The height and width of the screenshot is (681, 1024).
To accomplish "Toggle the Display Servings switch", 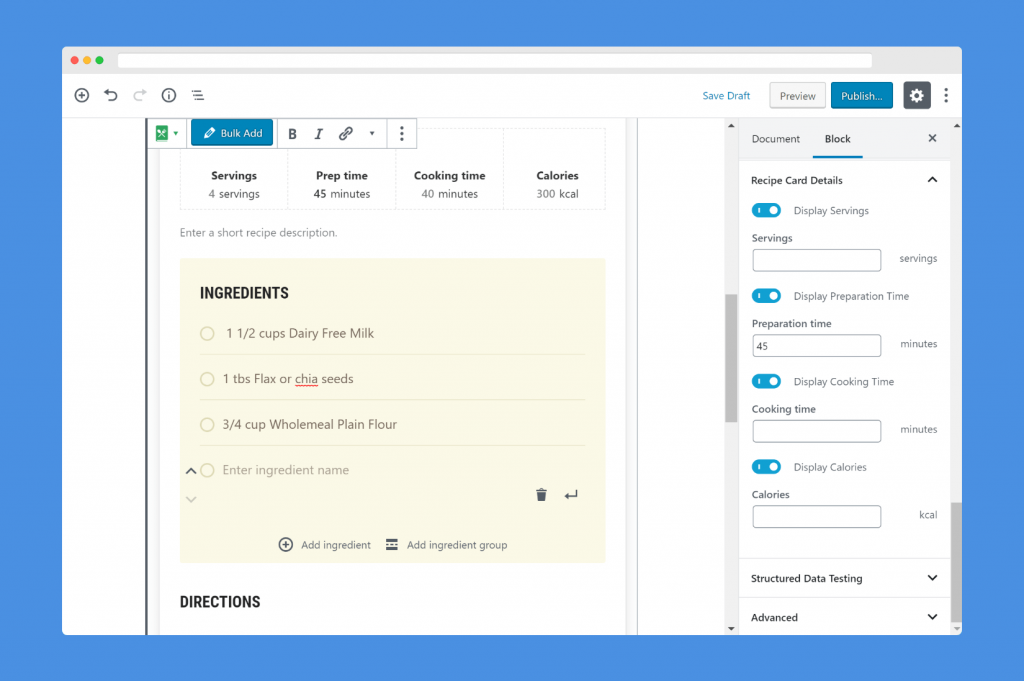I will 766,211.
